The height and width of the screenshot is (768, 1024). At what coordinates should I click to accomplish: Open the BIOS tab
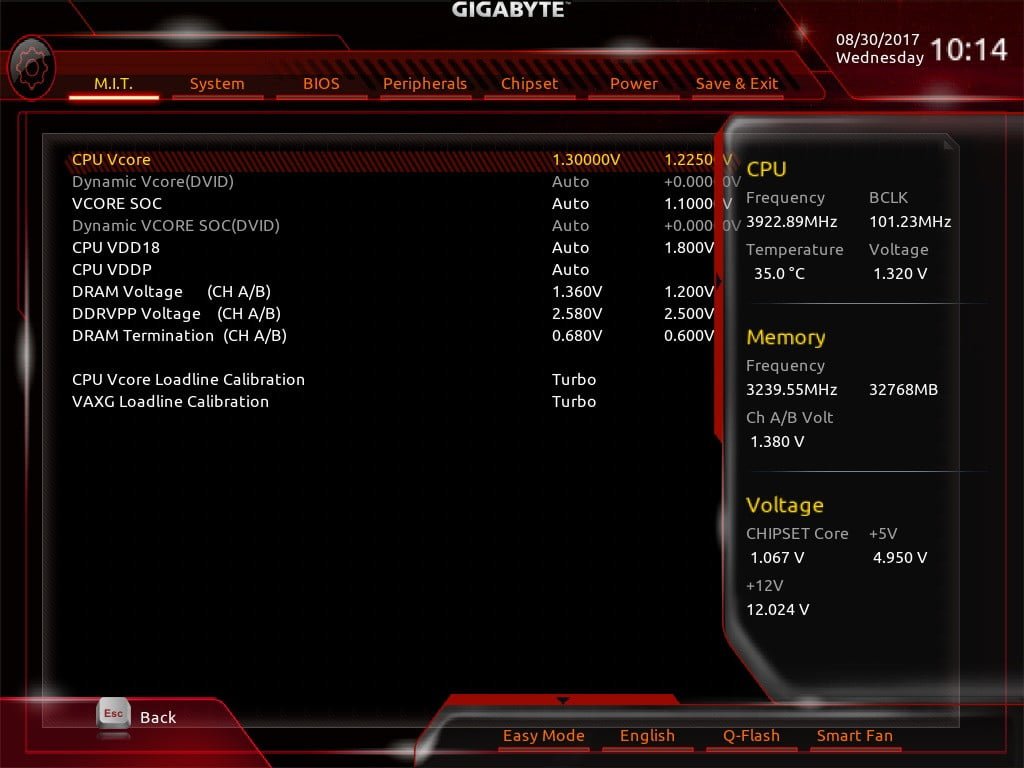click(x=321, y=84)
